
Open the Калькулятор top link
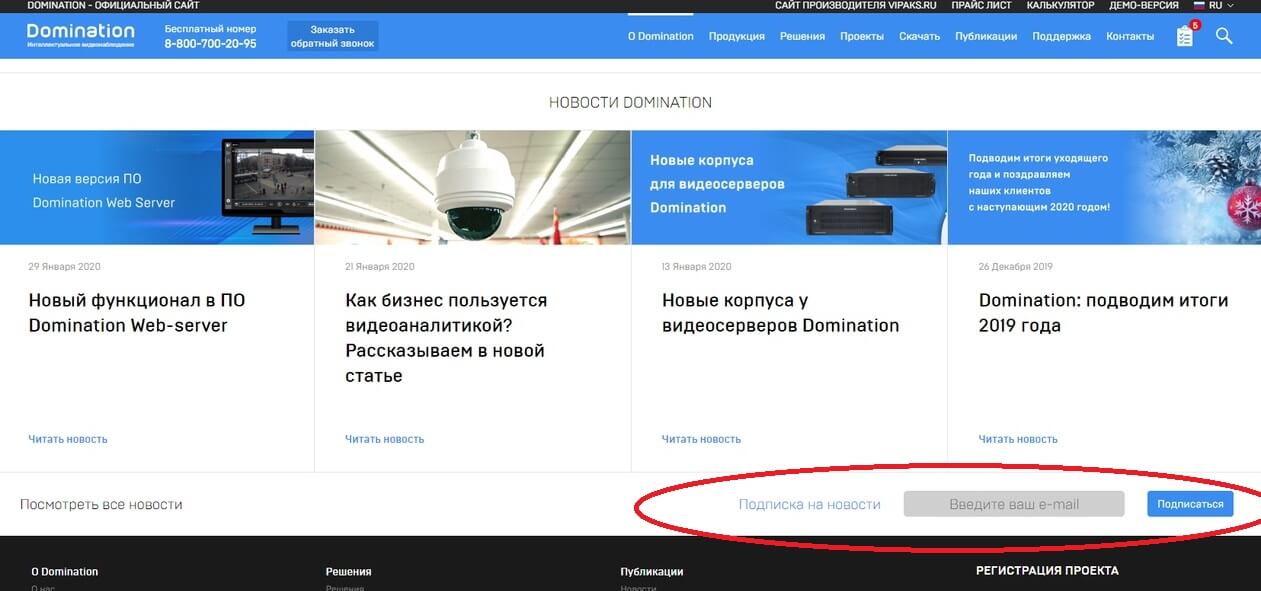(1060, 6)
